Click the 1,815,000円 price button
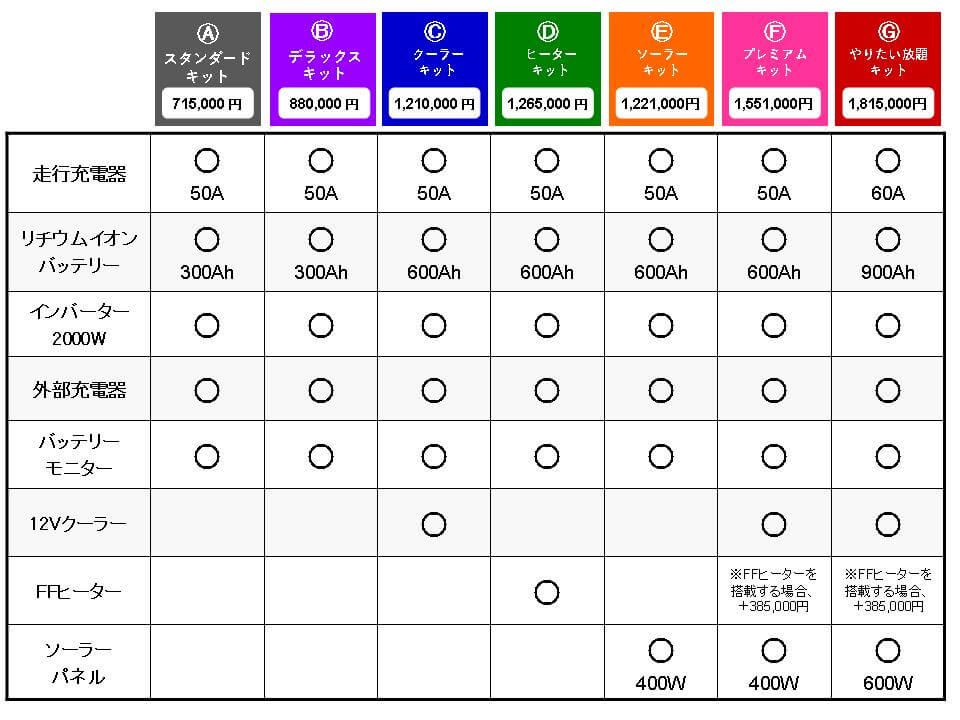Image resolution: width=960 pixels, height=720 pixels. [887, 103]
